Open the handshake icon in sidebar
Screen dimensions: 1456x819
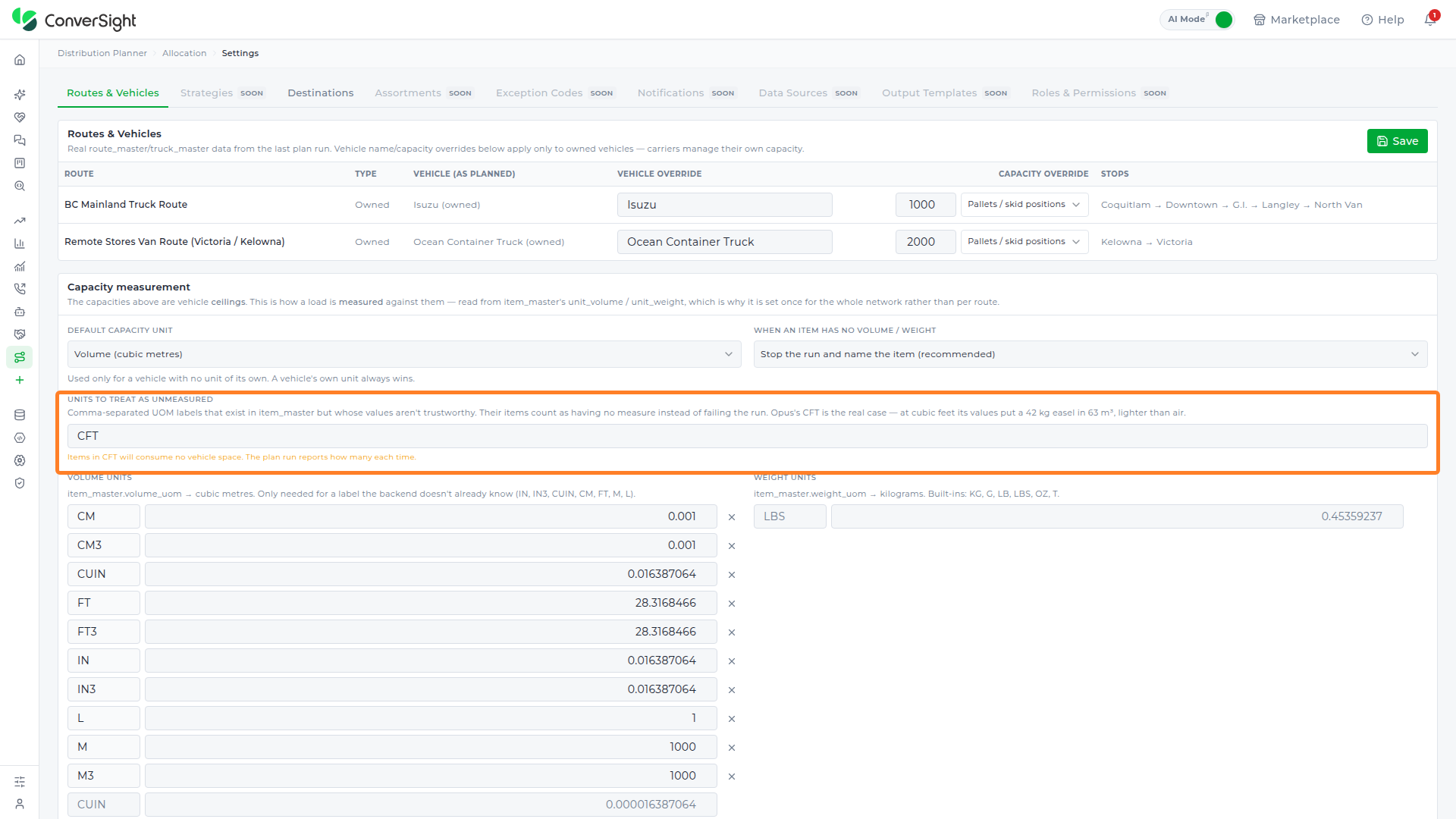tap(20, 334)
